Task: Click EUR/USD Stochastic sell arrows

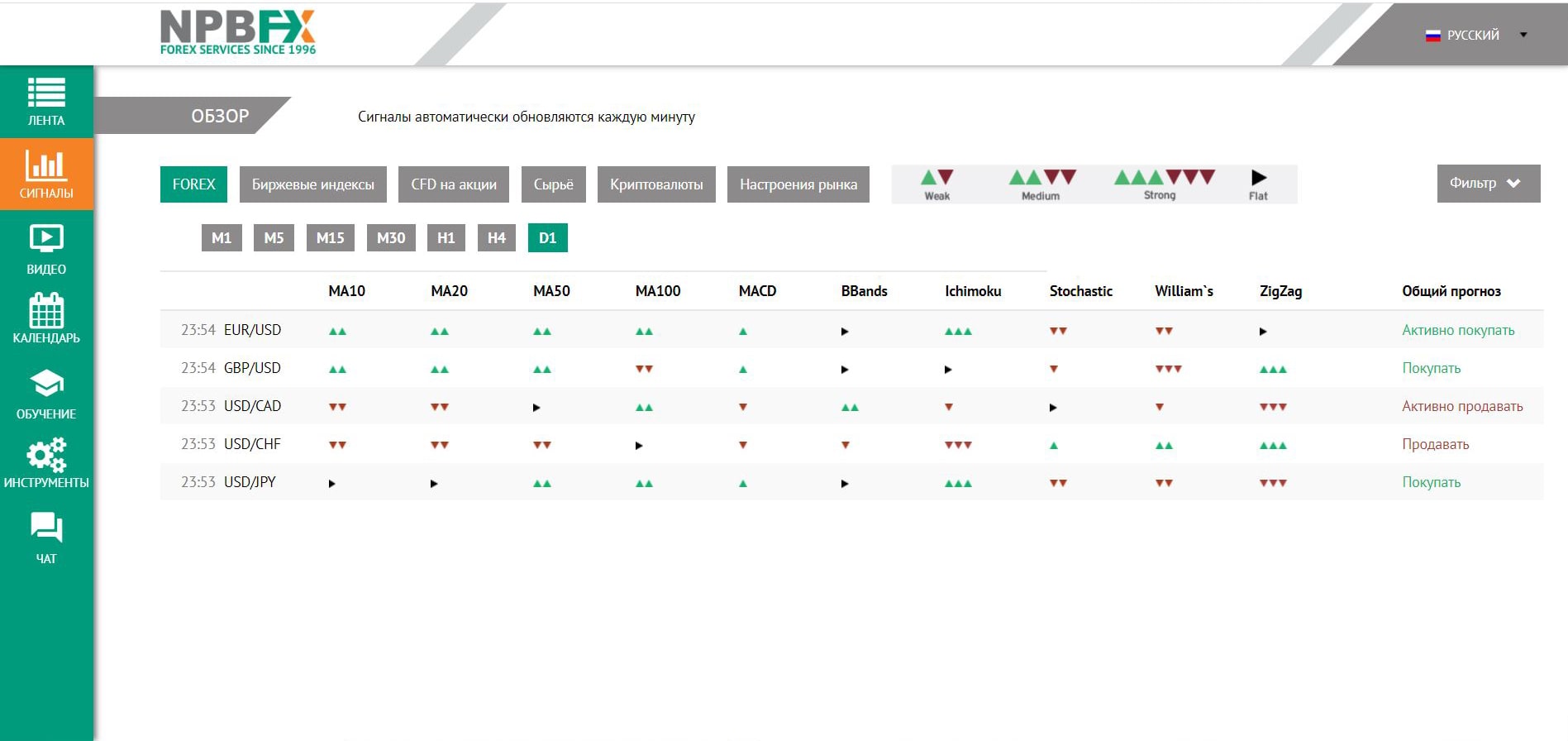Action: [1058, 331]
